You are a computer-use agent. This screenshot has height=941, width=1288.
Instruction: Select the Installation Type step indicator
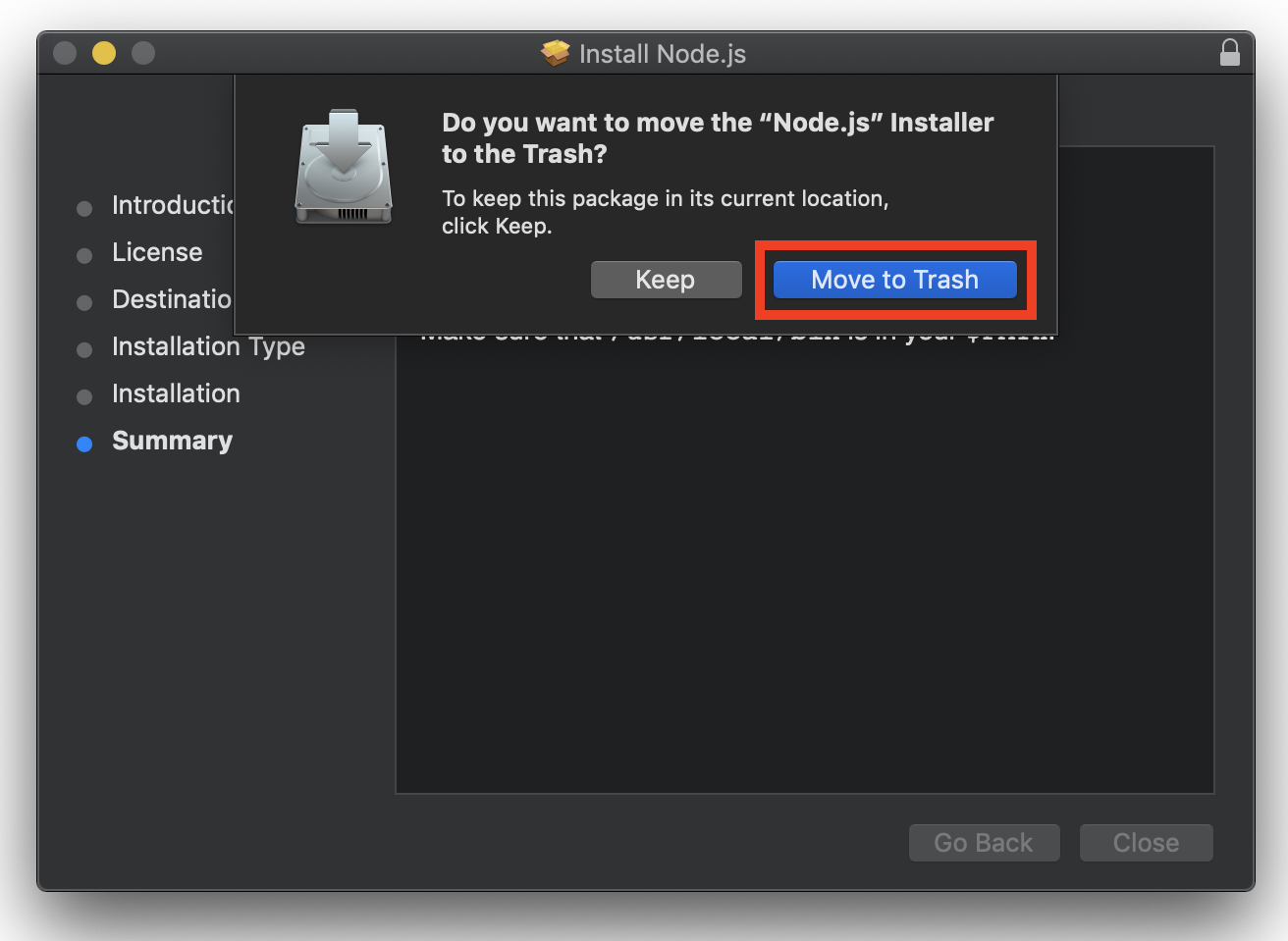(x=84, y=349)
